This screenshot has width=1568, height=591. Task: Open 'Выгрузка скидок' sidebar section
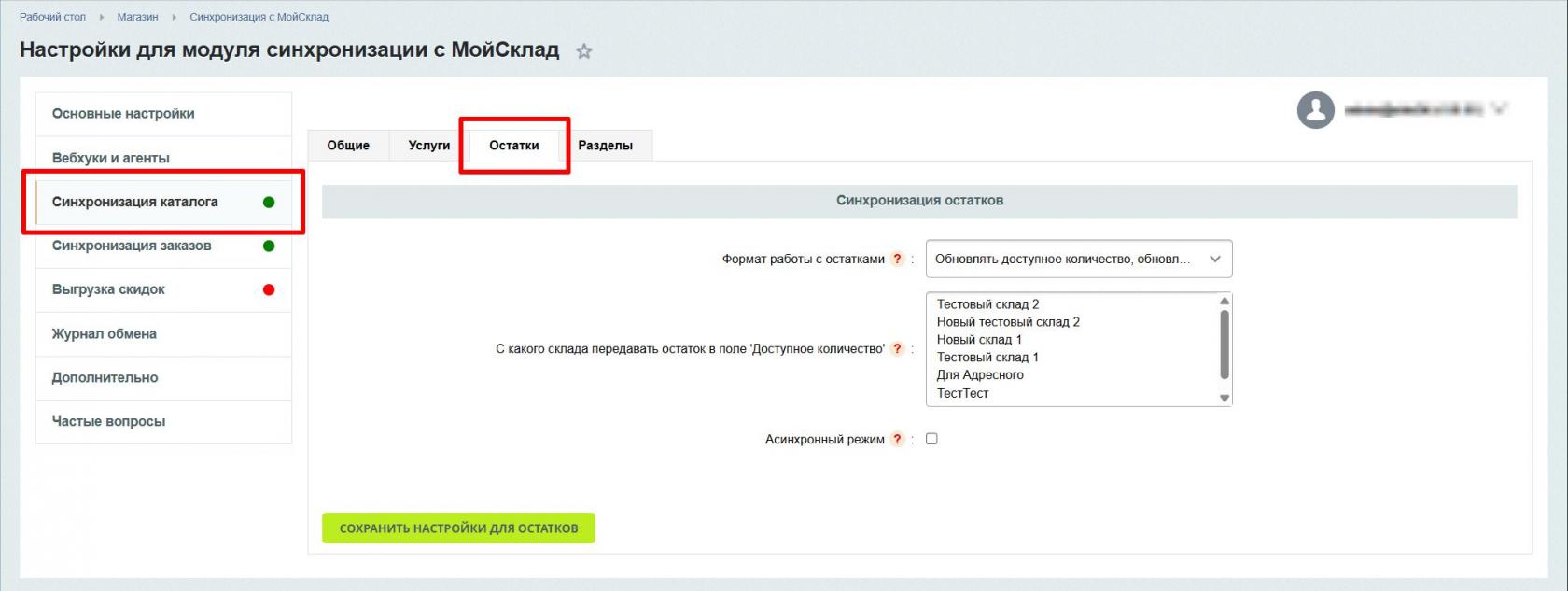click(163, 289)
